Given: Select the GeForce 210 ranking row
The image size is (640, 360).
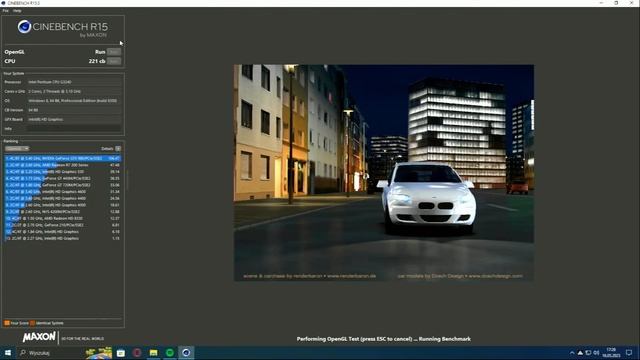Looking at the screenshot, I should point(62,225).
